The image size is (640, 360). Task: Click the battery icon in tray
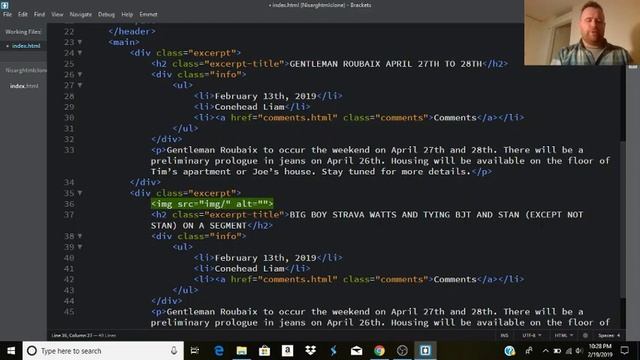[x=557, y=351]
